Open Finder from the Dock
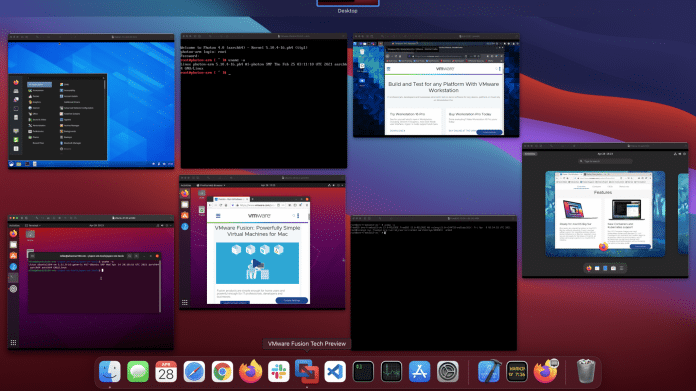This screenshot has height=391, width=696. coord(110,371)
